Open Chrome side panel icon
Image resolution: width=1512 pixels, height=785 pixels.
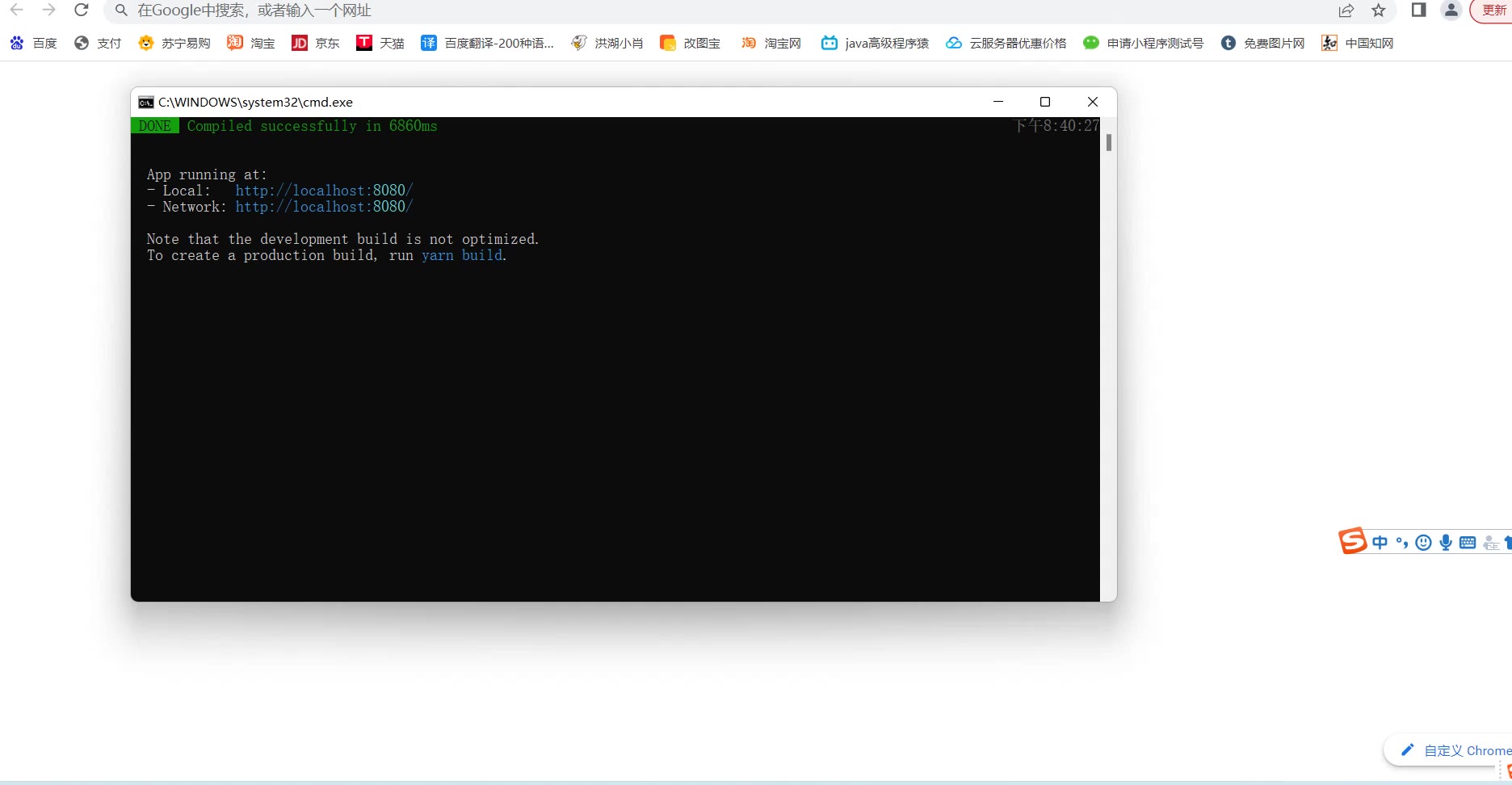coord(1418,10)
